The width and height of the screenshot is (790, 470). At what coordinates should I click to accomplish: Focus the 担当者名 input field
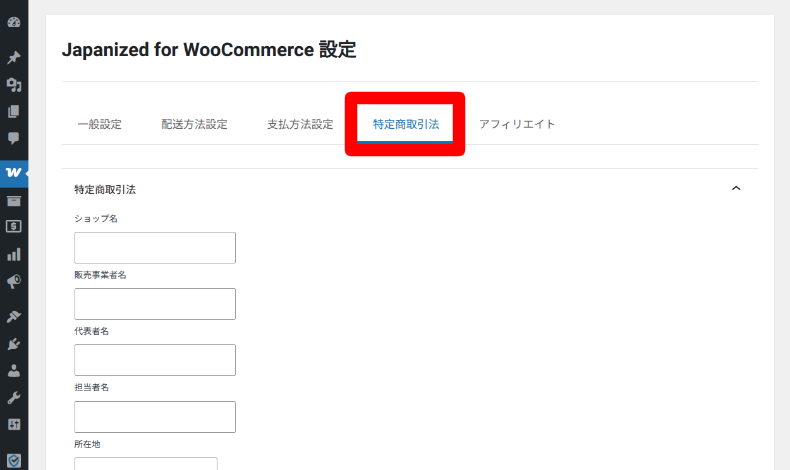pyautogui.click(x=155, y=417)
